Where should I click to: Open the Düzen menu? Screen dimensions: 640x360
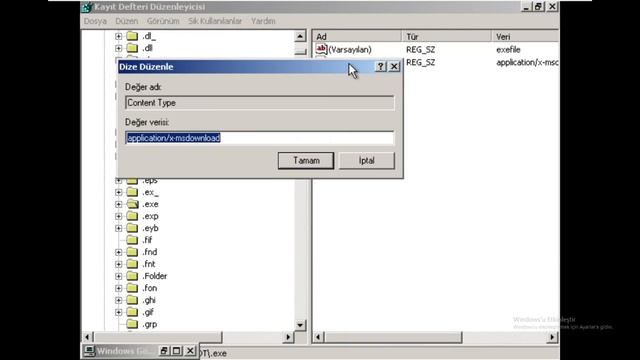tap(127, 21)
